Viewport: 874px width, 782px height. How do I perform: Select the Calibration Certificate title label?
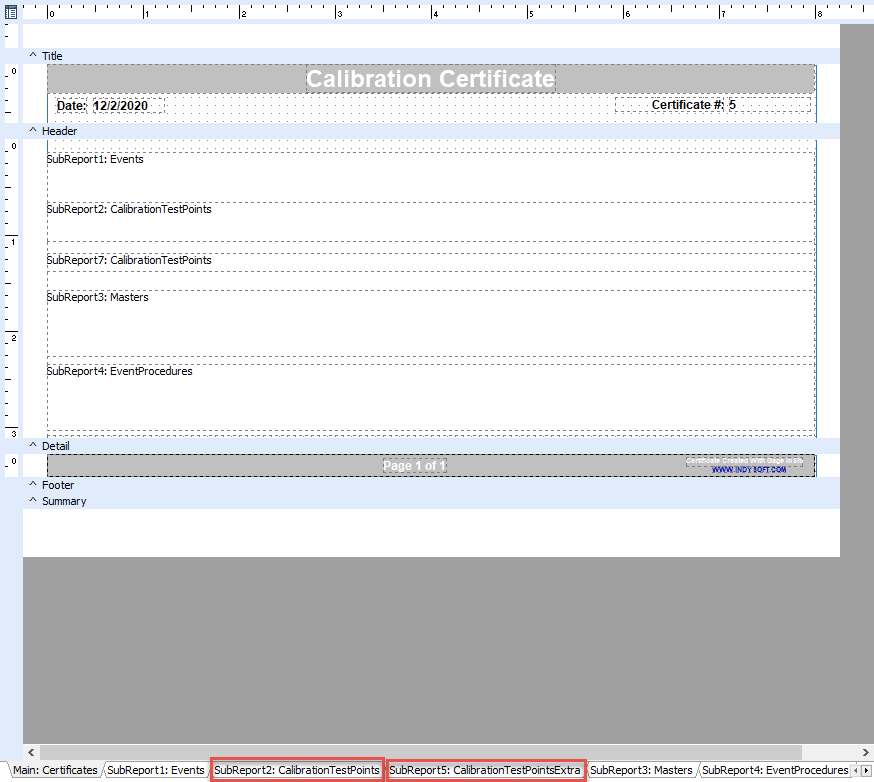430,79
